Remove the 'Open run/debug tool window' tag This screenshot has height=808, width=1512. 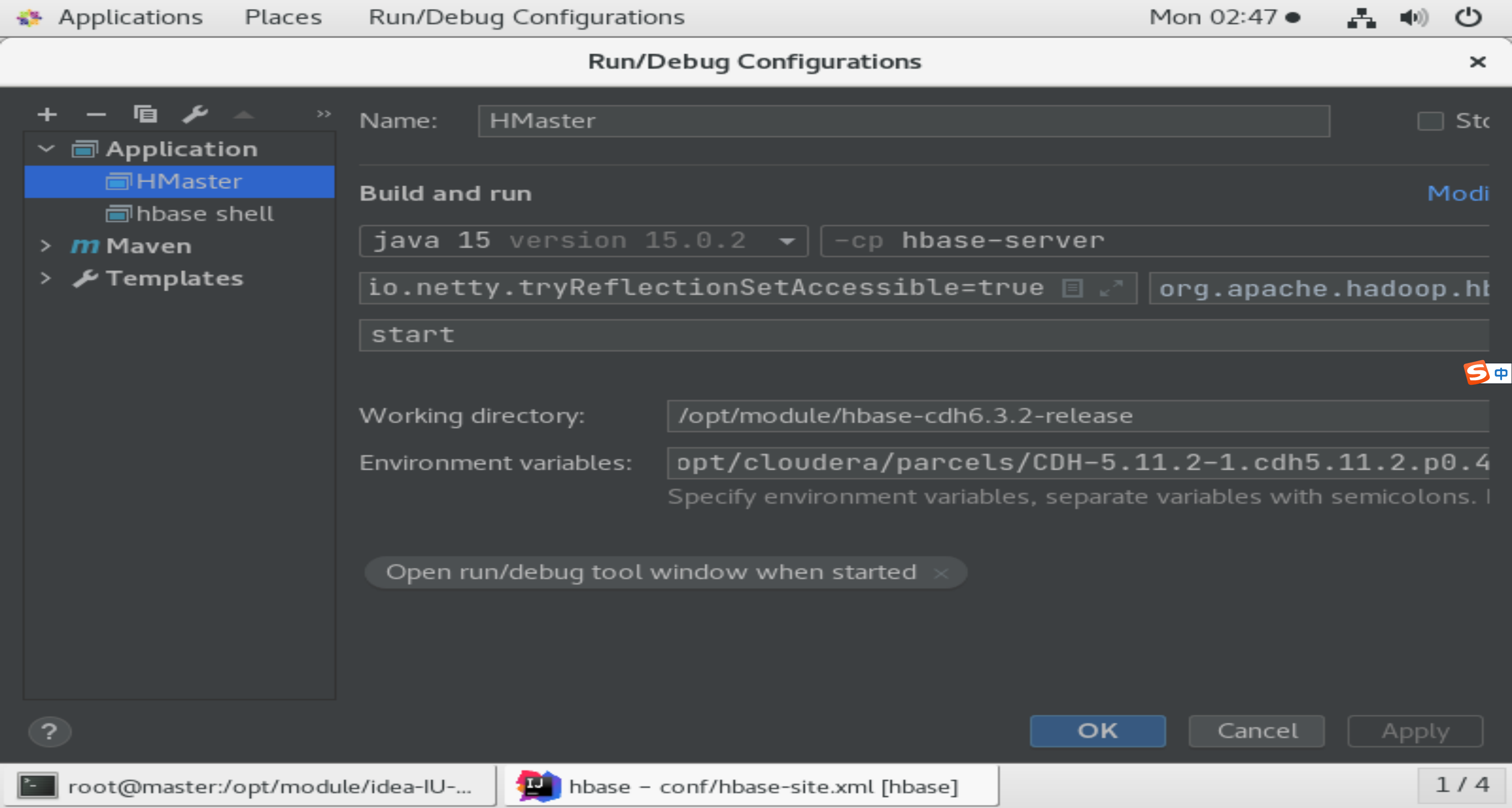coord(941,573)
